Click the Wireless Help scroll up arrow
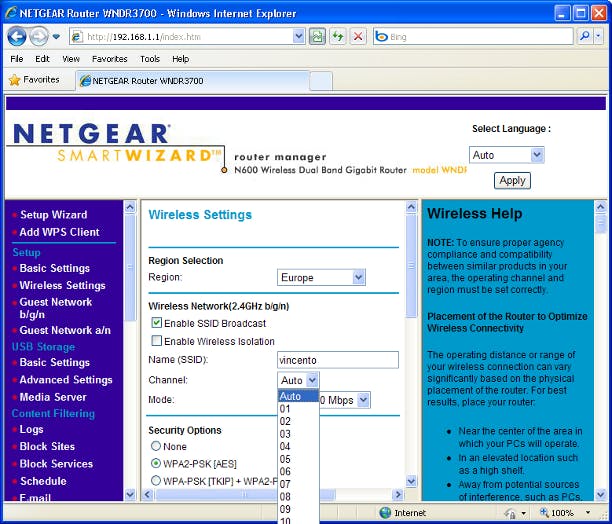Screen dimensions: 612x524 tap(601, 207)
